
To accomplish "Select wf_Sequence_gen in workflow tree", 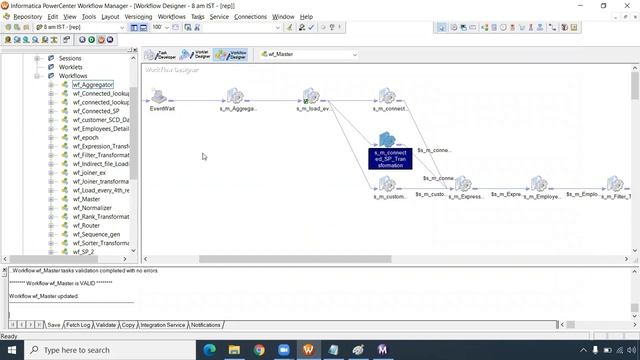I will click(96, 234).
